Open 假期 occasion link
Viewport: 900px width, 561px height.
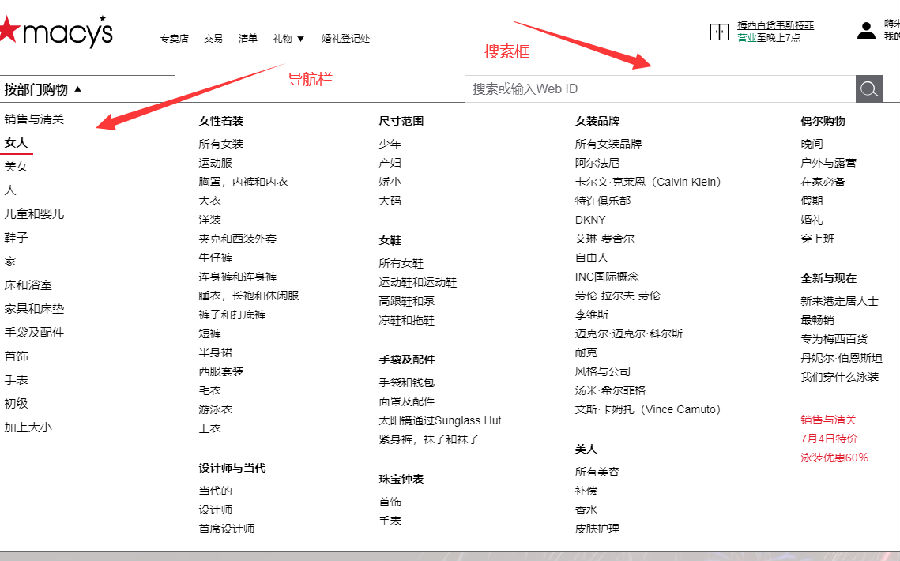812,200
